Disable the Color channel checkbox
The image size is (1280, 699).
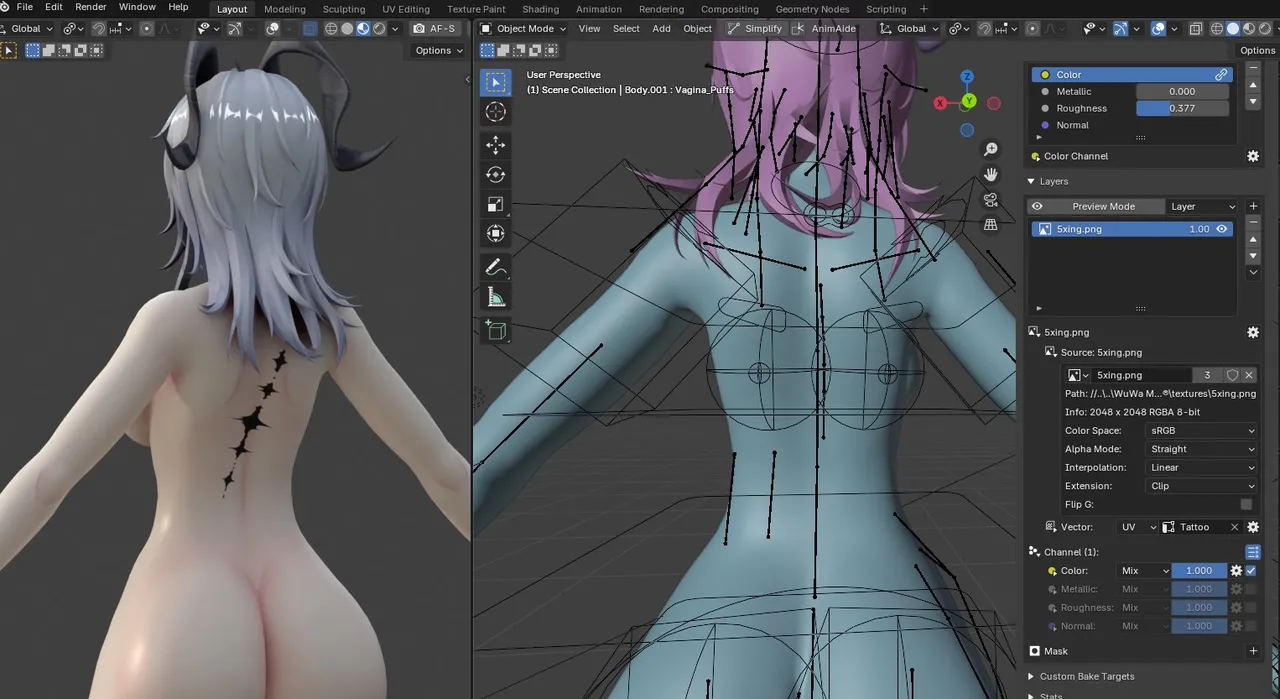(x=1251, y=571)
